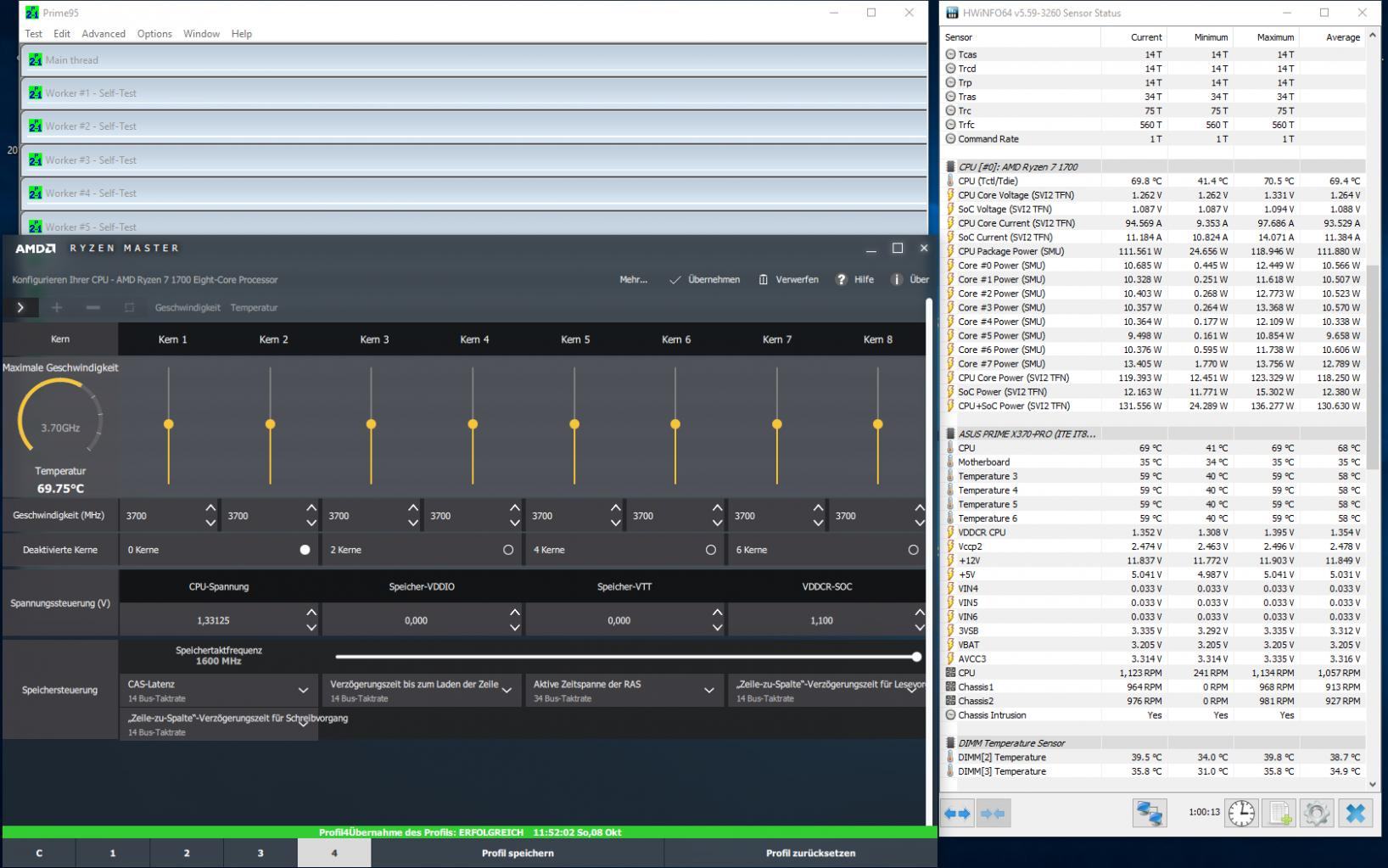This screenshot has height=868, width=1388.
Task: Click the question mark Hilfe icon
Action: 841,279
